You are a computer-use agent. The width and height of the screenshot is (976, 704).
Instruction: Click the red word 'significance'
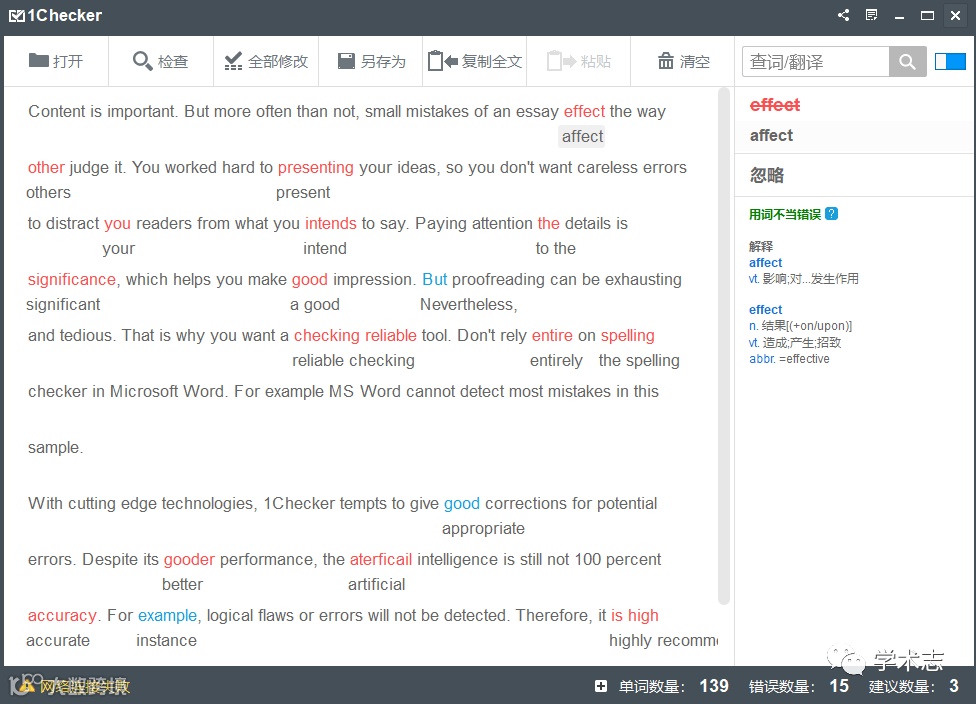pos(72,279)
